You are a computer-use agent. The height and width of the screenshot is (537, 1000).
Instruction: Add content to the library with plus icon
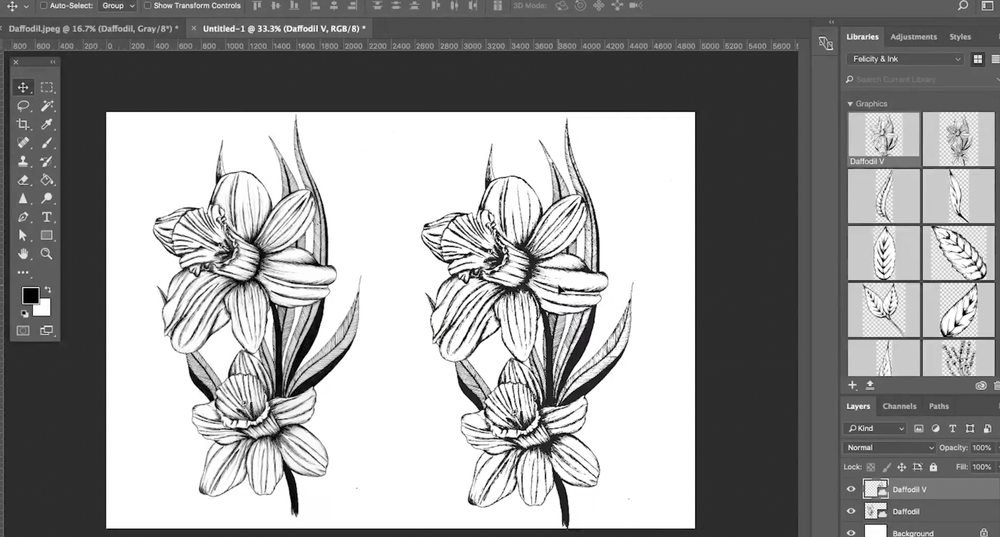click(852, 385)
